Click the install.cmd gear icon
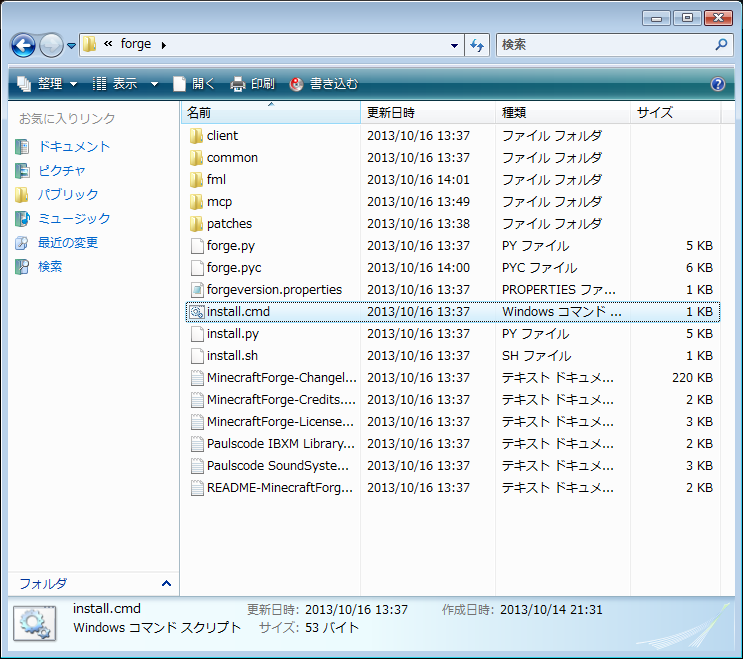Image resolution: width=743 pixels, height=659 pixels. tap(197, 312)
